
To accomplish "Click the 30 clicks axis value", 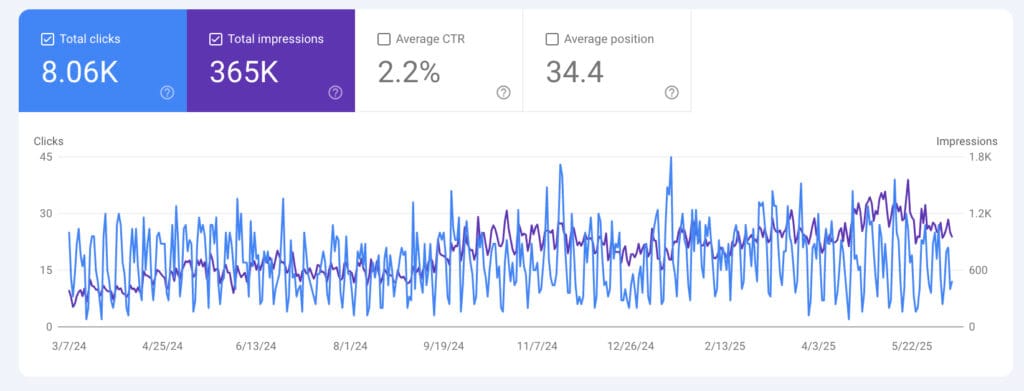I will [46, 213].
